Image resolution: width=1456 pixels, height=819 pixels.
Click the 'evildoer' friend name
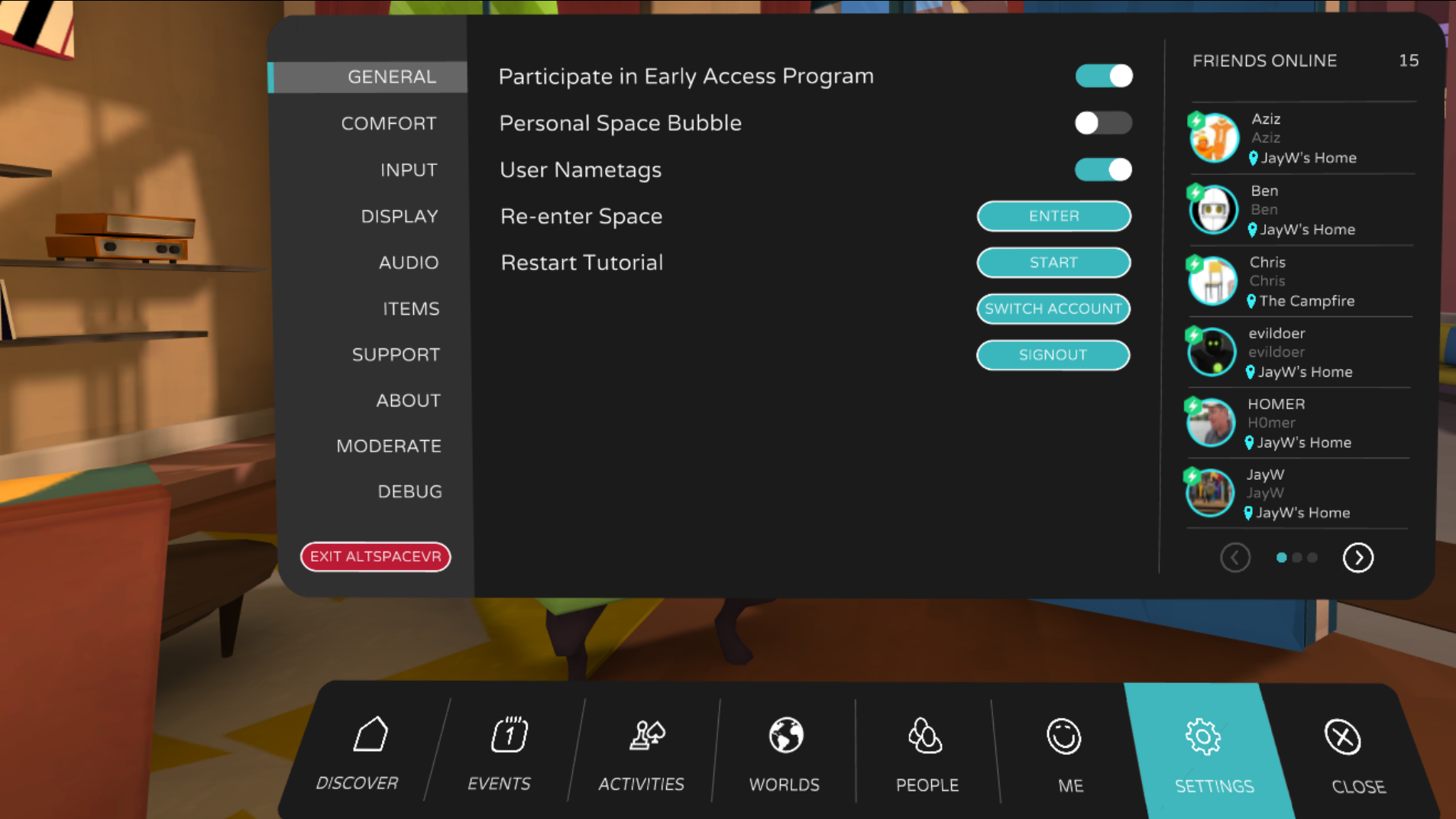pyautogui.click(x=1276, y=334)
